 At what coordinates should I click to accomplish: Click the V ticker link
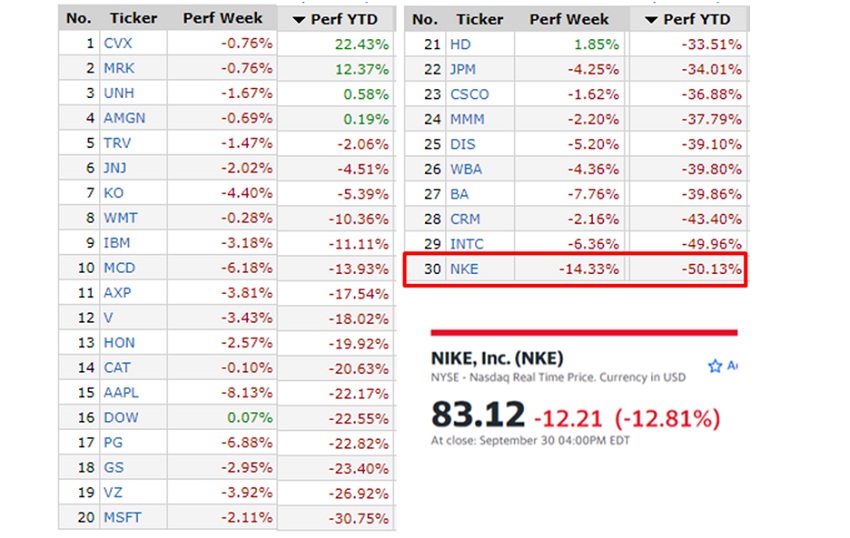coord(108,318)
